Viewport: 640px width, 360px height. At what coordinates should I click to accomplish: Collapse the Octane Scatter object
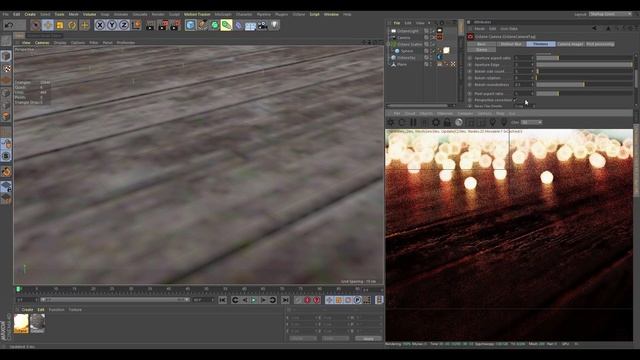tap(389, 44)
